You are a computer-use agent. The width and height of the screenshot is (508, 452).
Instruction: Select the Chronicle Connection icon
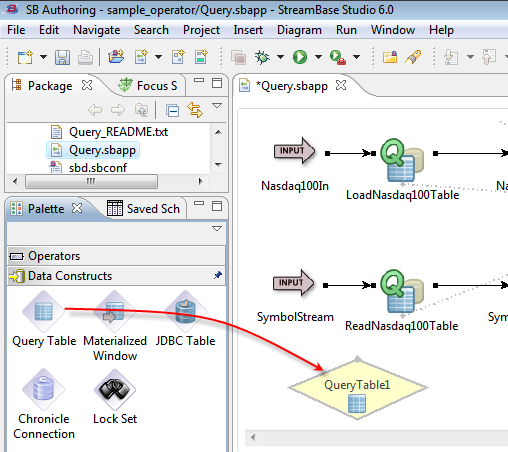tap(43, 389)
